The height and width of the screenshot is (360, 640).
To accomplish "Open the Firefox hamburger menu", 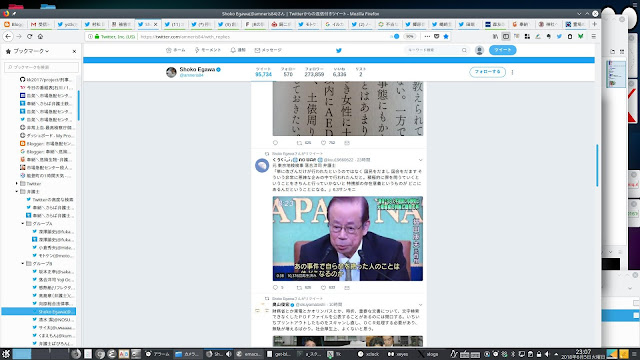I will [x=593, y=36].
